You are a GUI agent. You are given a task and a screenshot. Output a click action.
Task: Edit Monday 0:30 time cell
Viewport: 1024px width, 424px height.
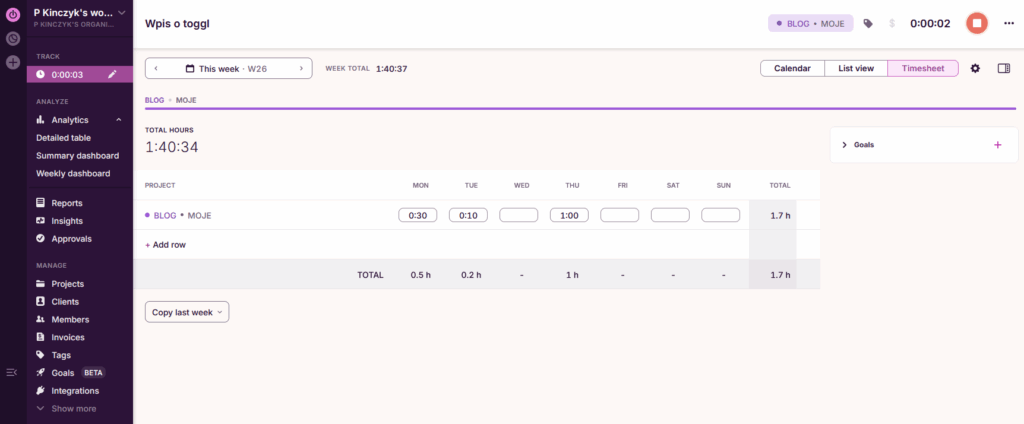pos(417,215)
